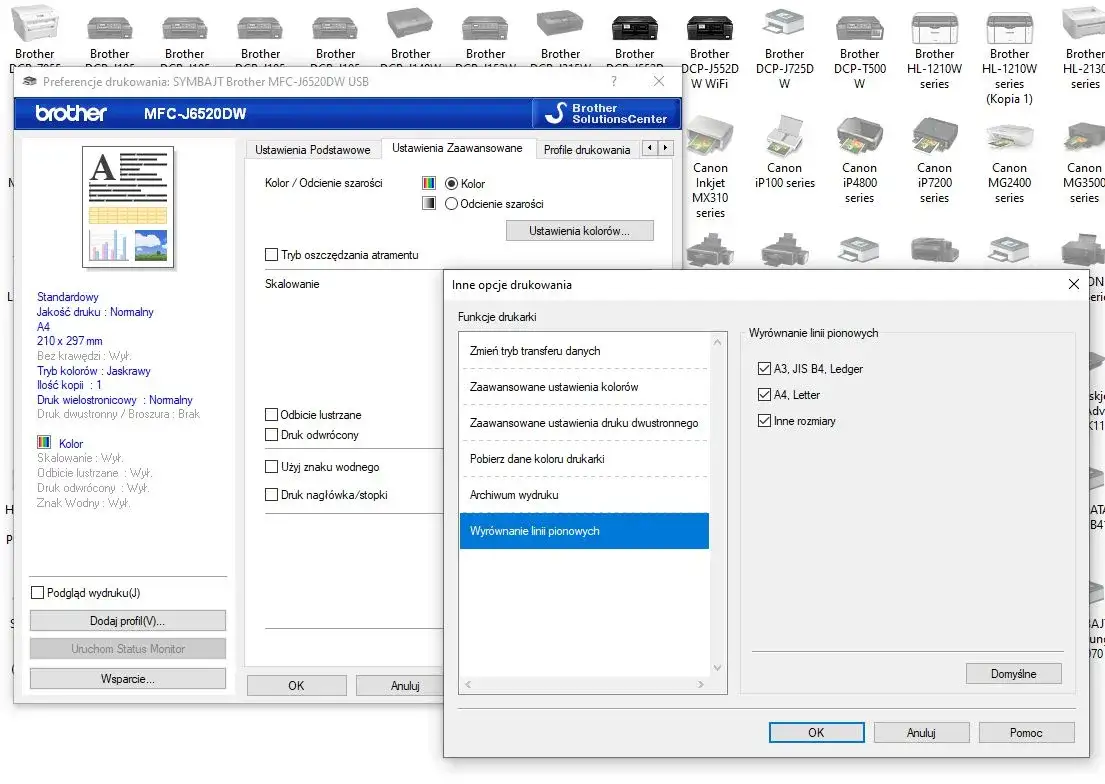This screenshot has height=784, width=1105.
Task: Uncheck the A4, Letter checkbox
Action: click(764, 394)
